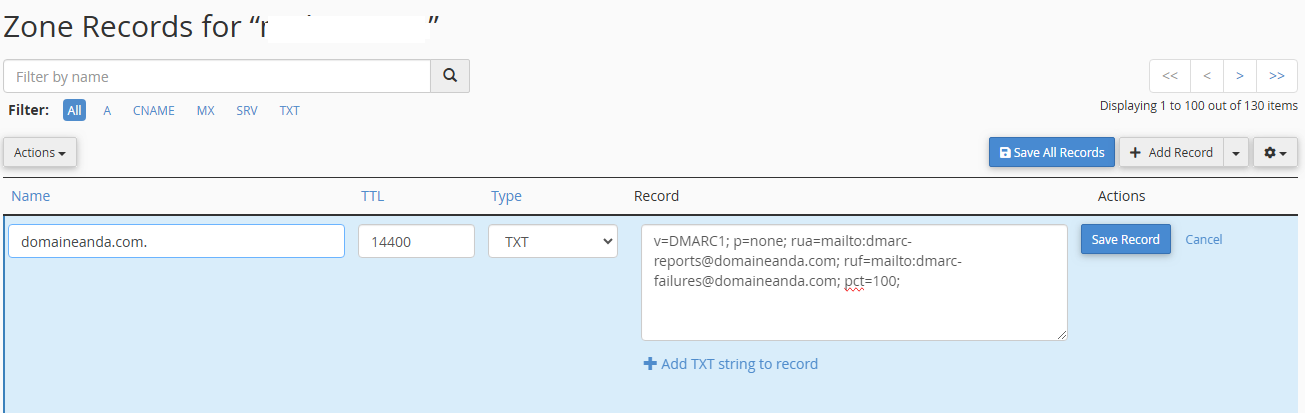Go to previous page of records
Screen dimensions: 1305x413
click(1206, 76)
